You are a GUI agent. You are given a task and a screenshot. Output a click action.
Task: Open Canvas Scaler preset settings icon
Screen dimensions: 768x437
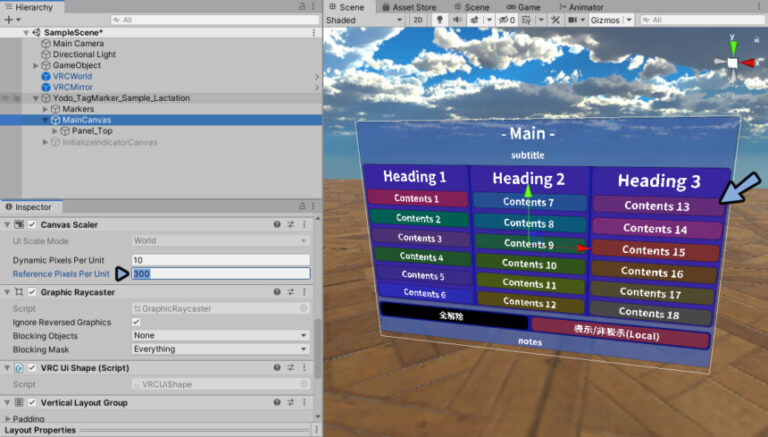tap(291, 224)
